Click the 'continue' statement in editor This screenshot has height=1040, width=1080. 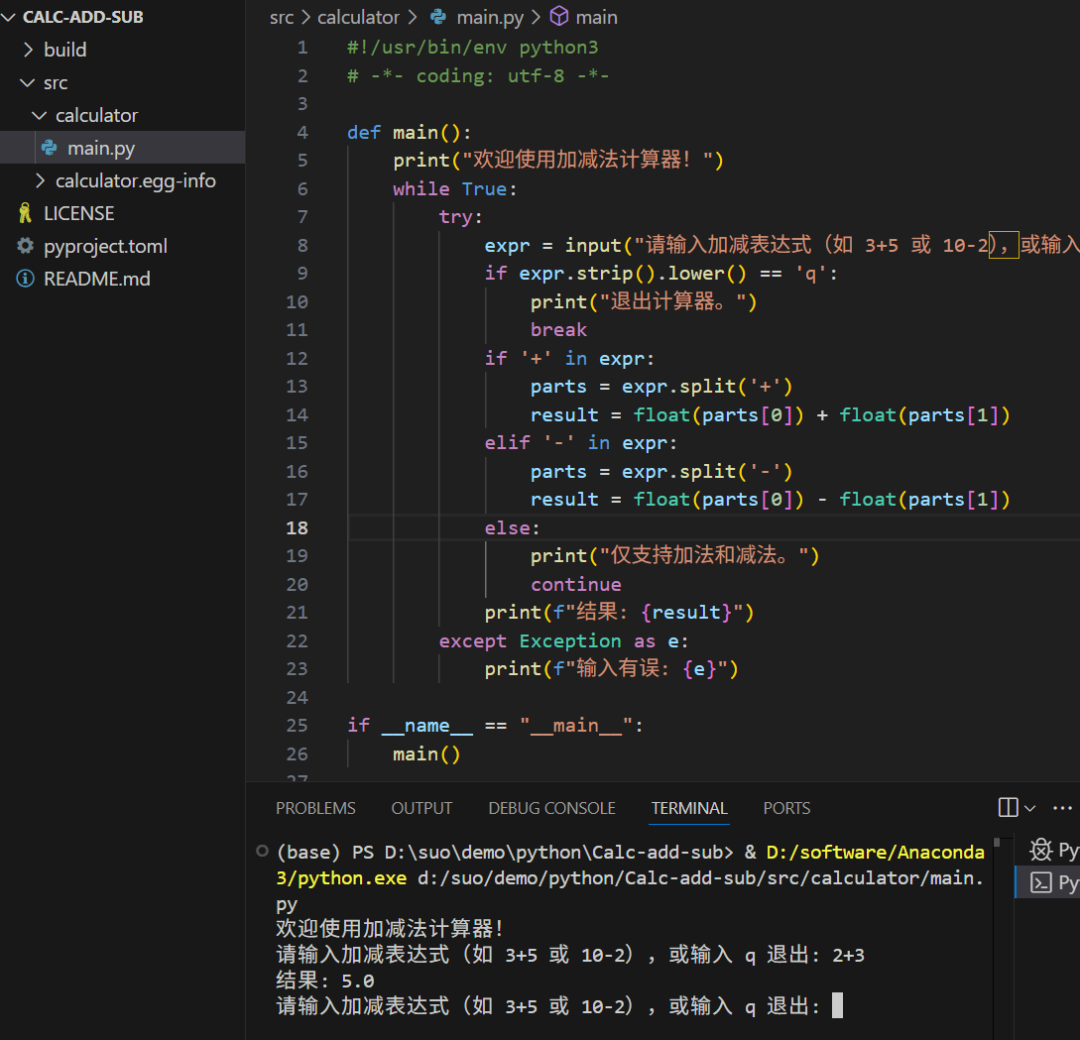576,584
